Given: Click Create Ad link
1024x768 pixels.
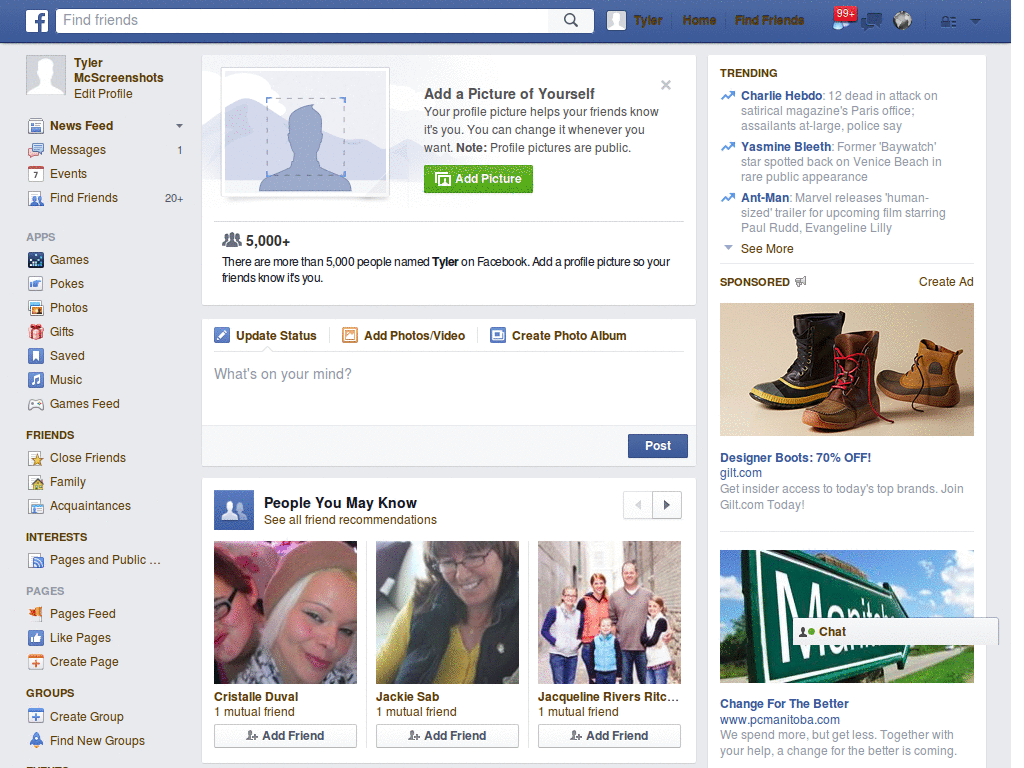Looking at the screenshot, I should click(946, 282).
